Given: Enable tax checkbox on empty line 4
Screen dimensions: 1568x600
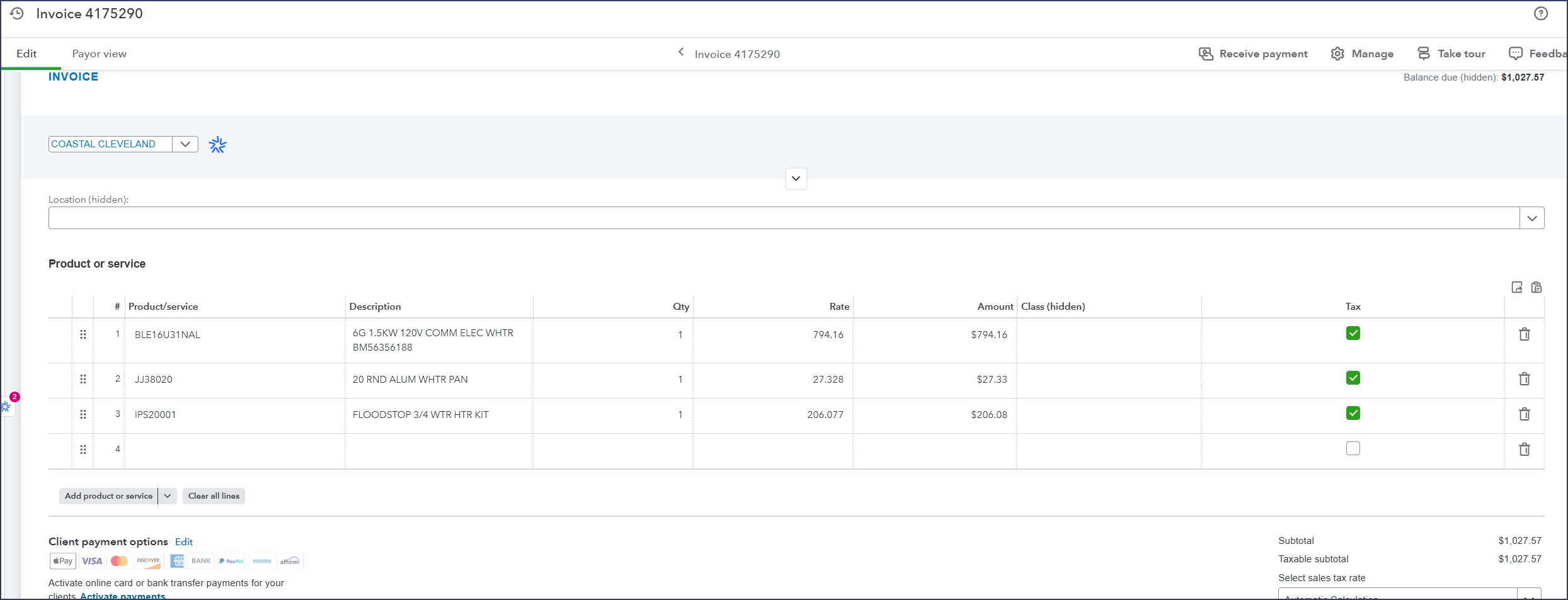Looking at the screenshot, I should (x=1353, y=448).
